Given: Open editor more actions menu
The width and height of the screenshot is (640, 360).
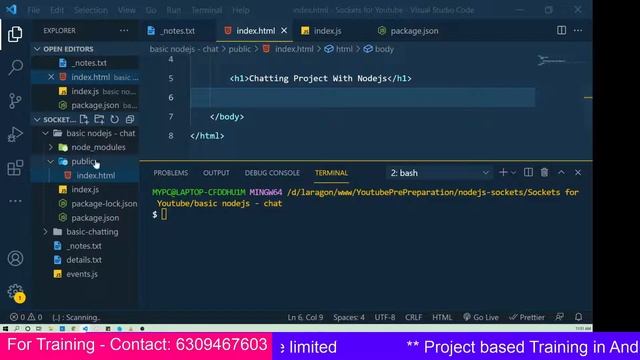Looking at the screenshot, I should click(578, 30).
